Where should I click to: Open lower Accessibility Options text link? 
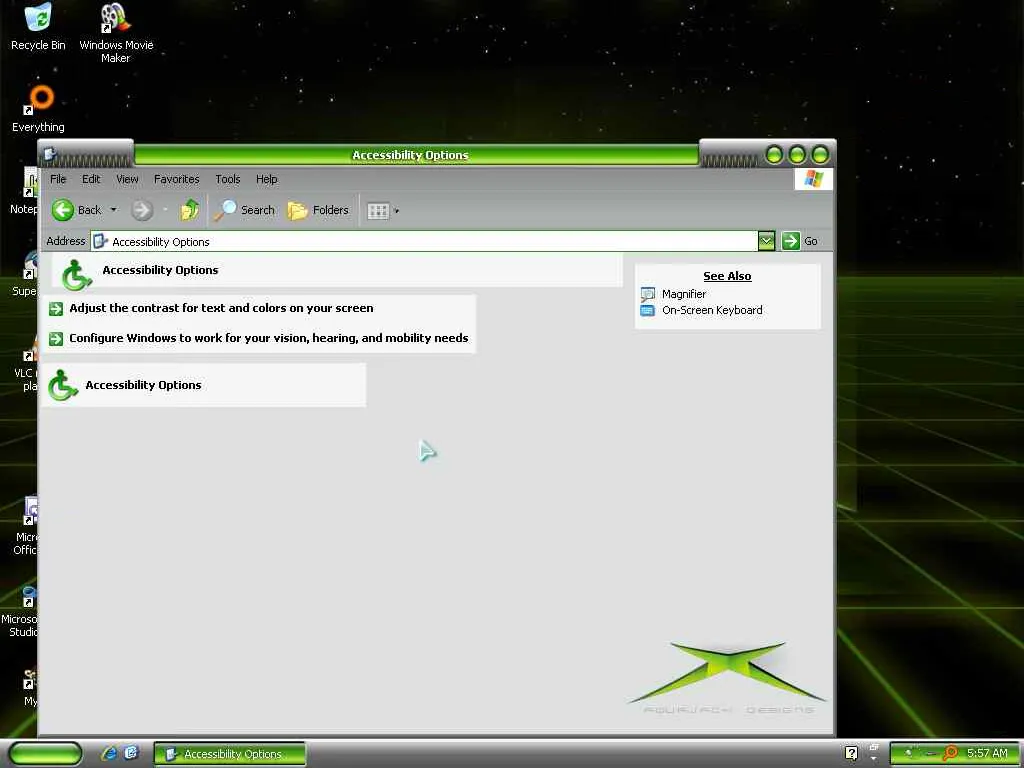coord(143,385)
